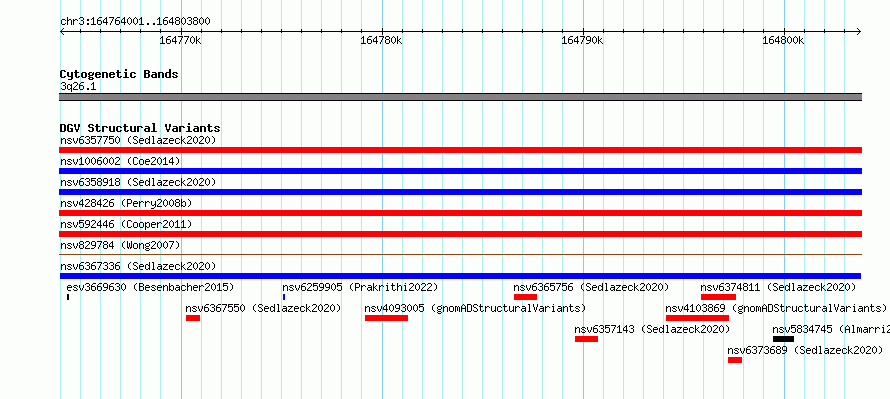
Task: Click the nsv6357750 (Sedlazeck2020) label
Action: click(138, 140)
